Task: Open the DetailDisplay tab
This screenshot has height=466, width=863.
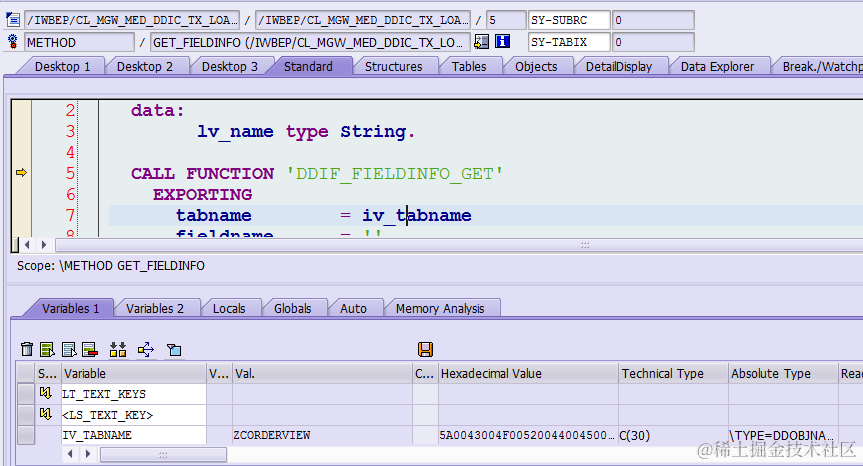Action: pyautogui.click(x=619, y=67)
